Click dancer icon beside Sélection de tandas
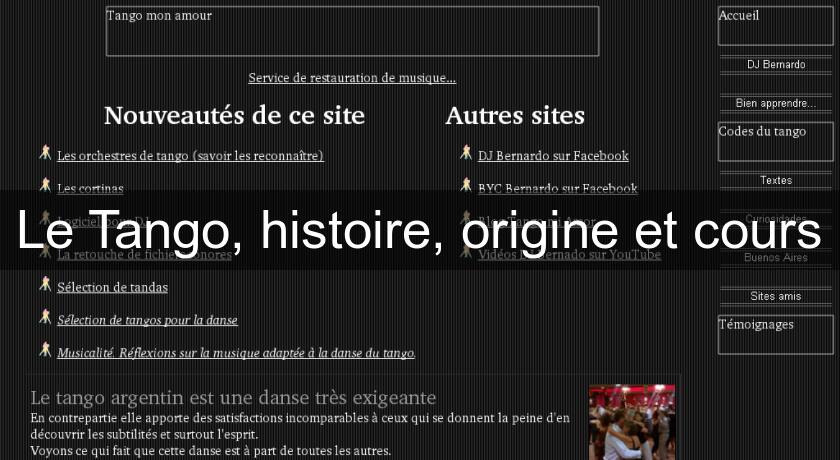The image size is (840, 460). [x=45, y=285]
